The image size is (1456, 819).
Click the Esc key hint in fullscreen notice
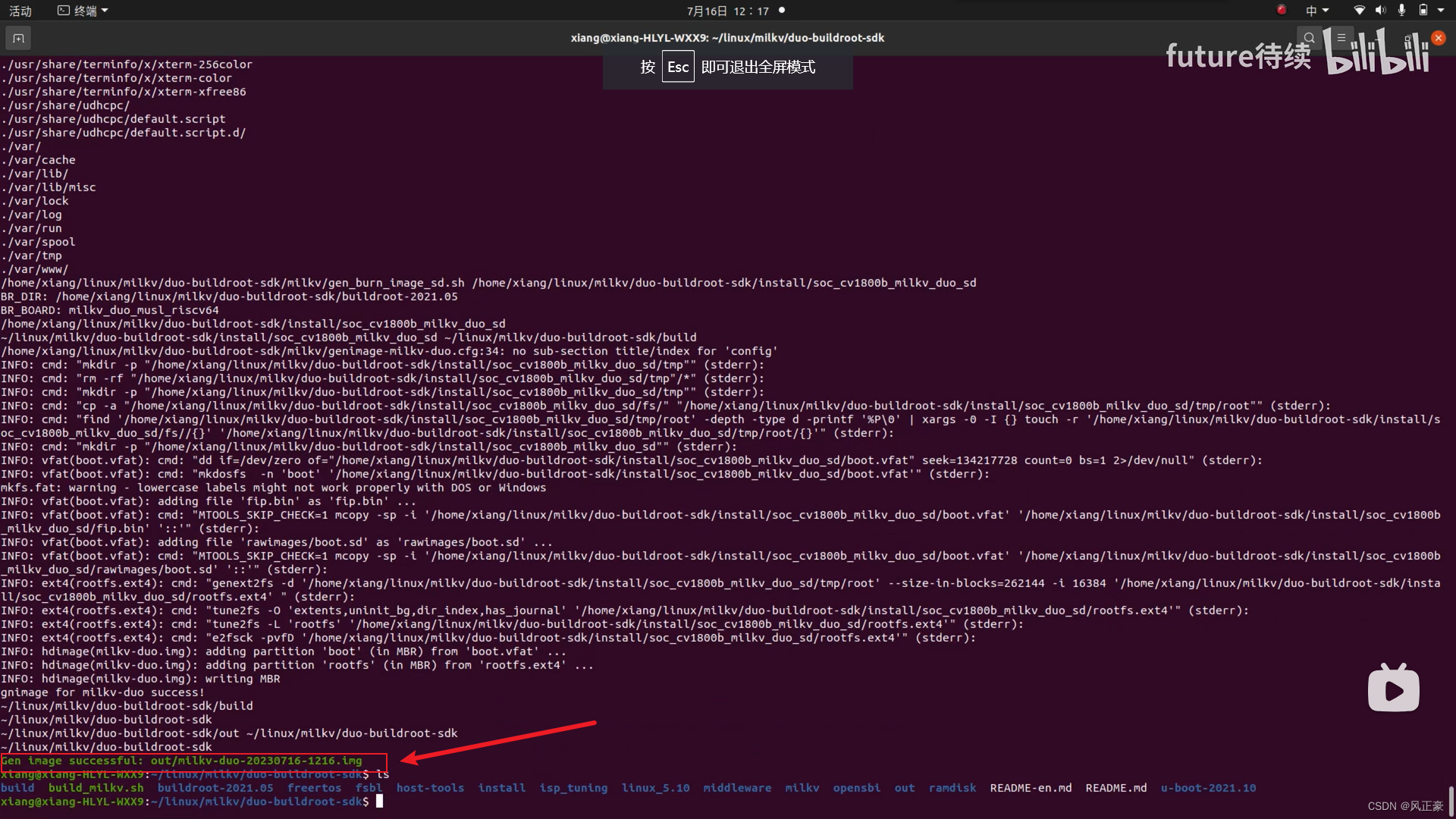(x=678, y=67)
